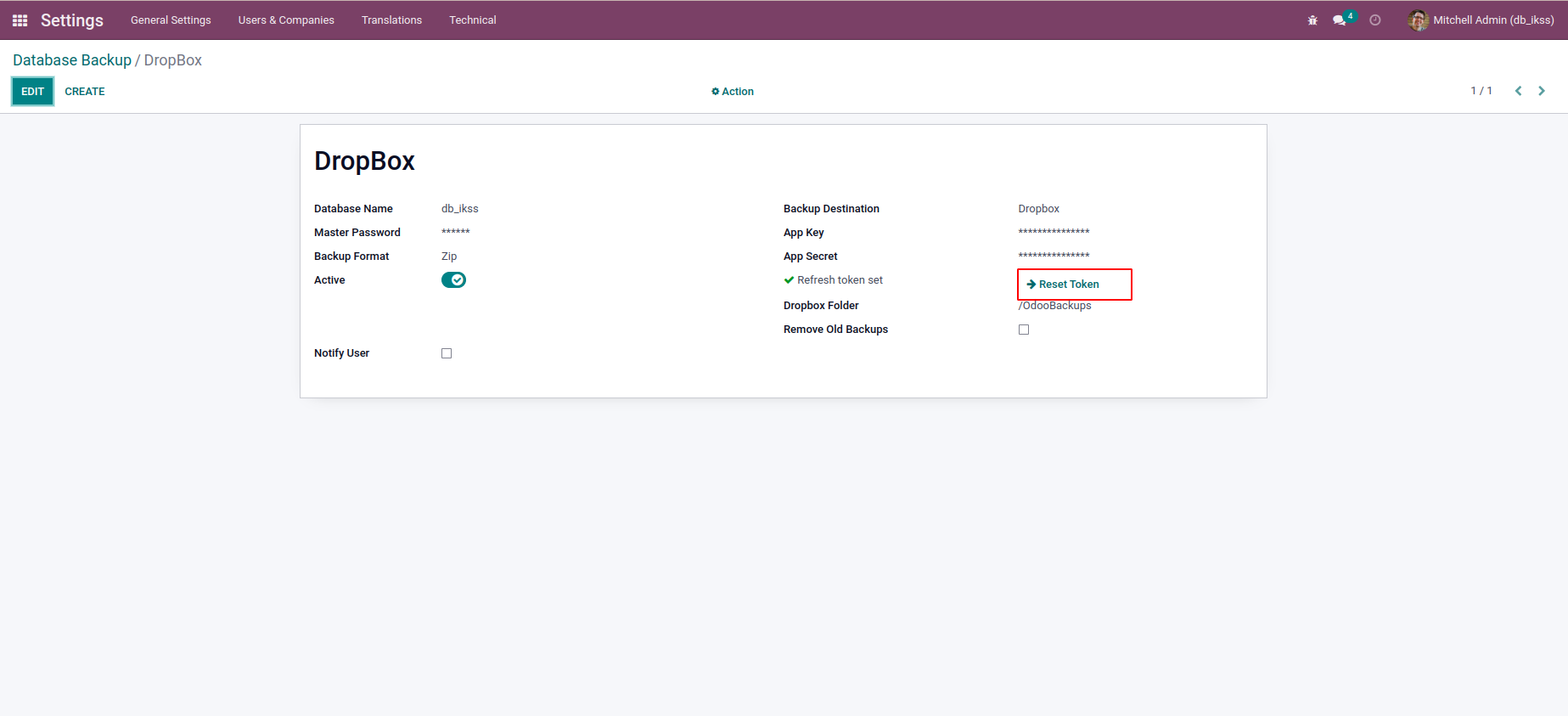Open the General Settings menu
The height and width of the screenshot is (716, 1568).
click(x=171, y=20)
